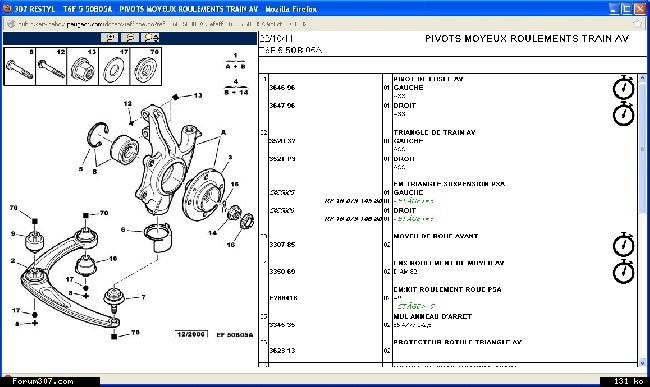Open labour time stopwatch for GAUCHE 3646 96
The width and height of the screenshot is (650, 387).
pyautogui.click(x=623, y=87)
